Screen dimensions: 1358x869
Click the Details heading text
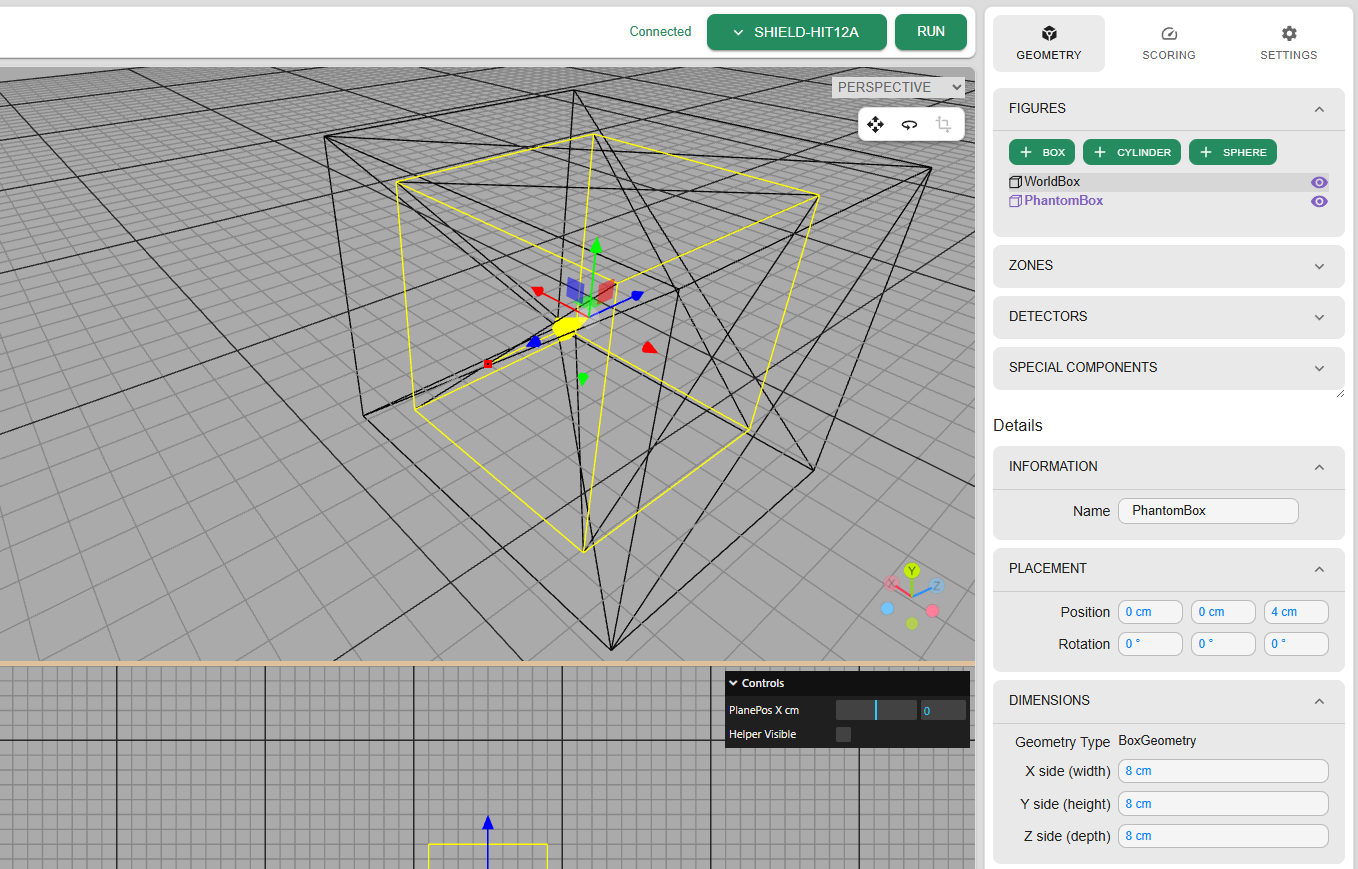pyautogui.click(x=1018, y=426)
